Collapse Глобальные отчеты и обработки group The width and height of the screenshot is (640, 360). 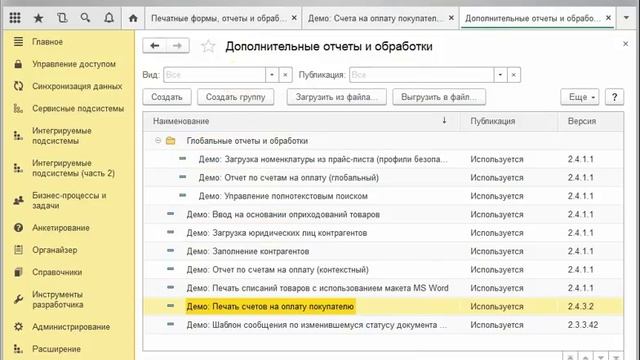pyautogui.click(x=158, y=141)
